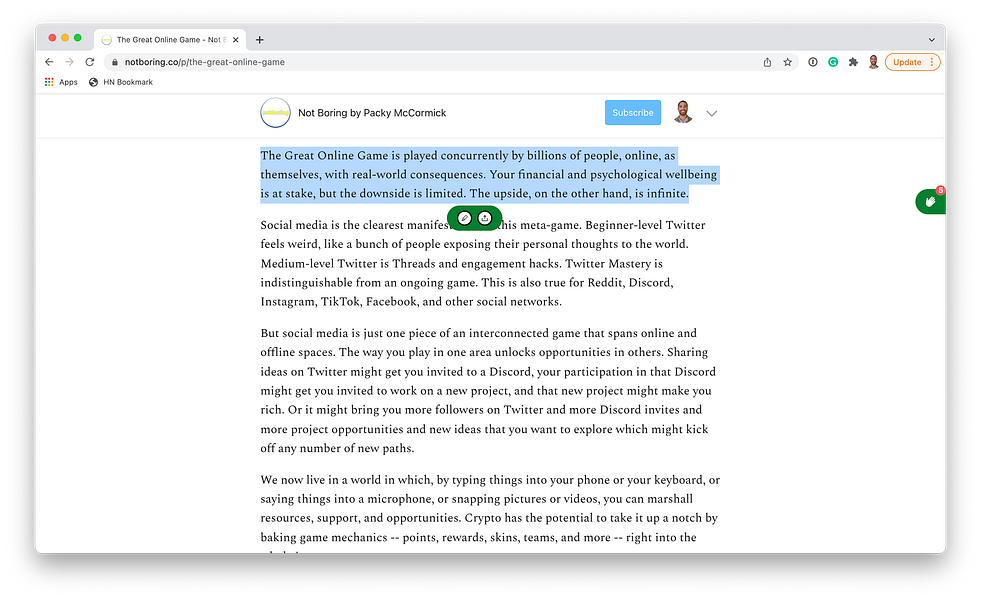Image resolution: width=981 pixels, height=600 pixels.
Task: Click the Not Boring logo
Action: 275,113
